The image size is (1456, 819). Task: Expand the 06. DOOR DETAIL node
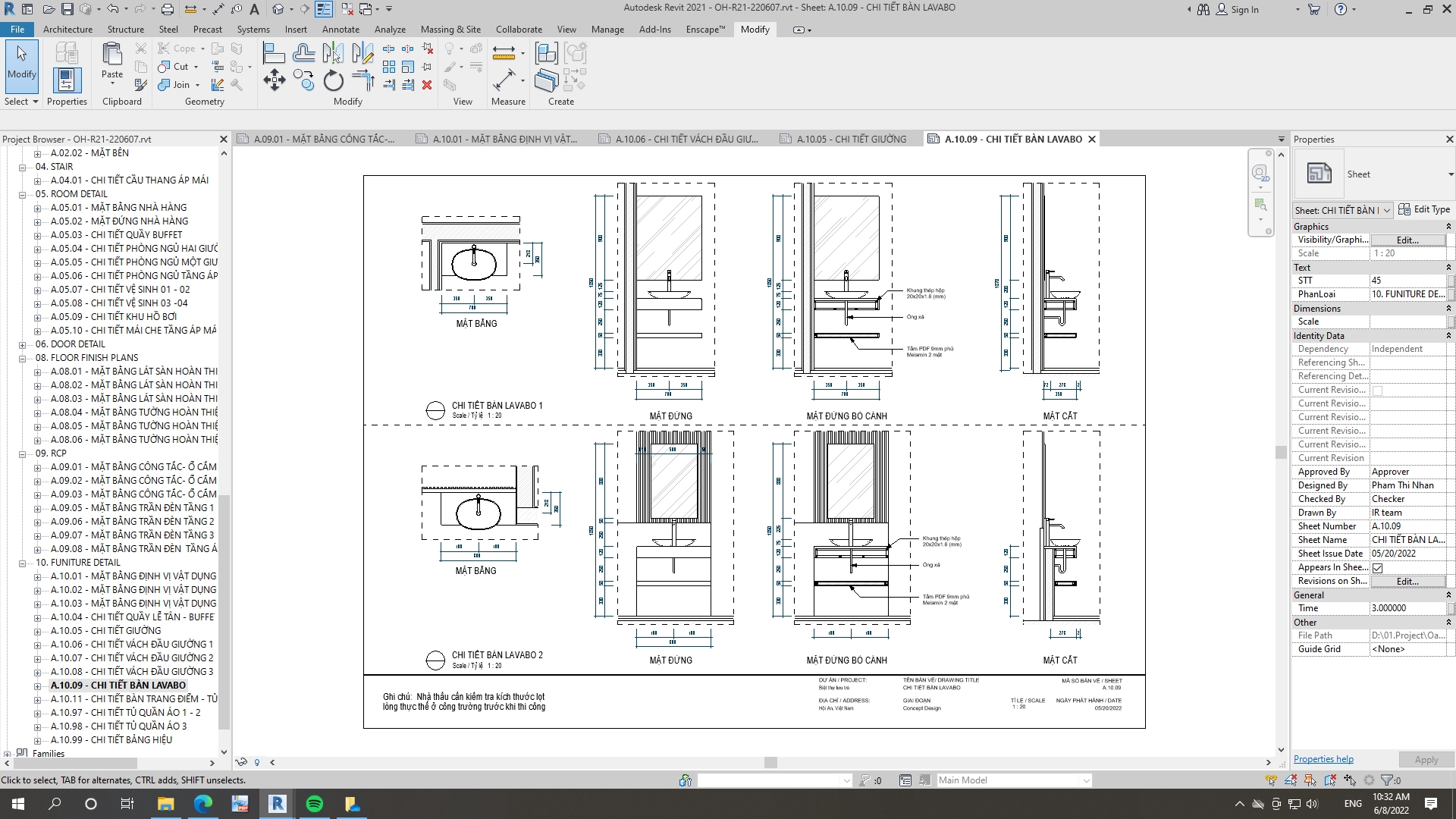pyautogui.click(x=23, y=344)
